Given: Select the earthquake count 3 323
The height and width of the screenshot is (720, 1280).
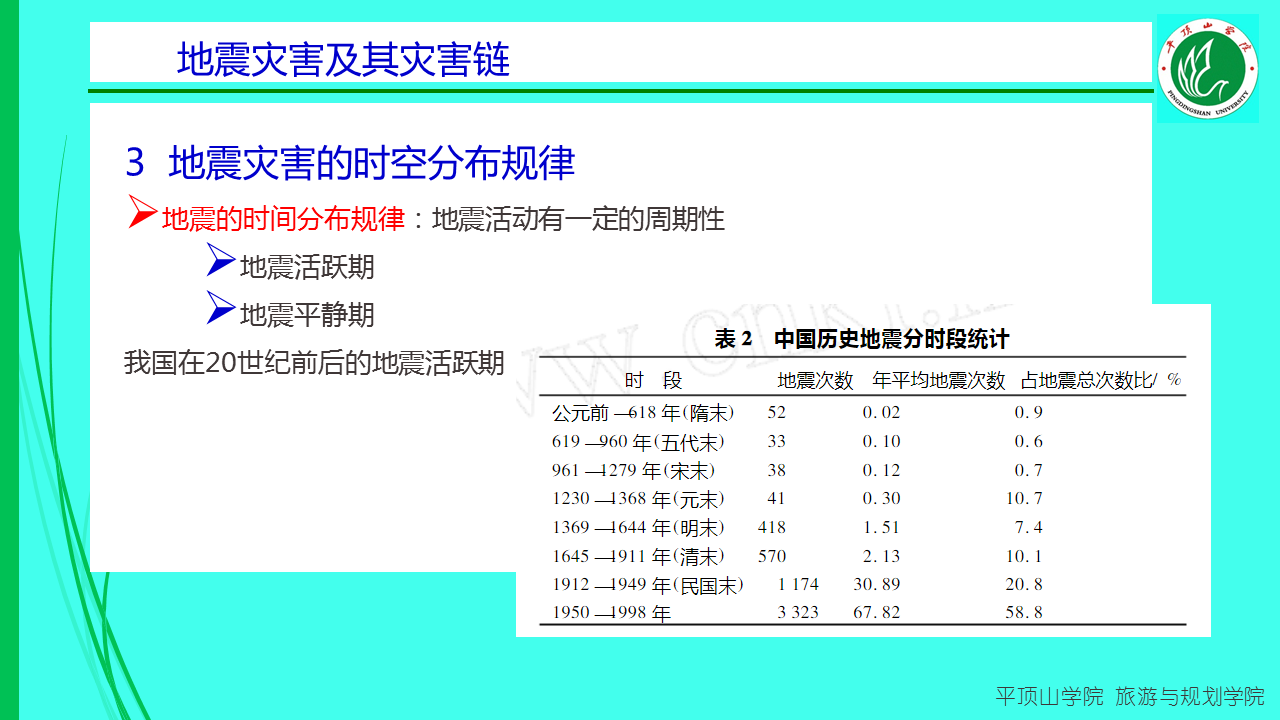Looking at the screenshot, I should coord(798,613).
